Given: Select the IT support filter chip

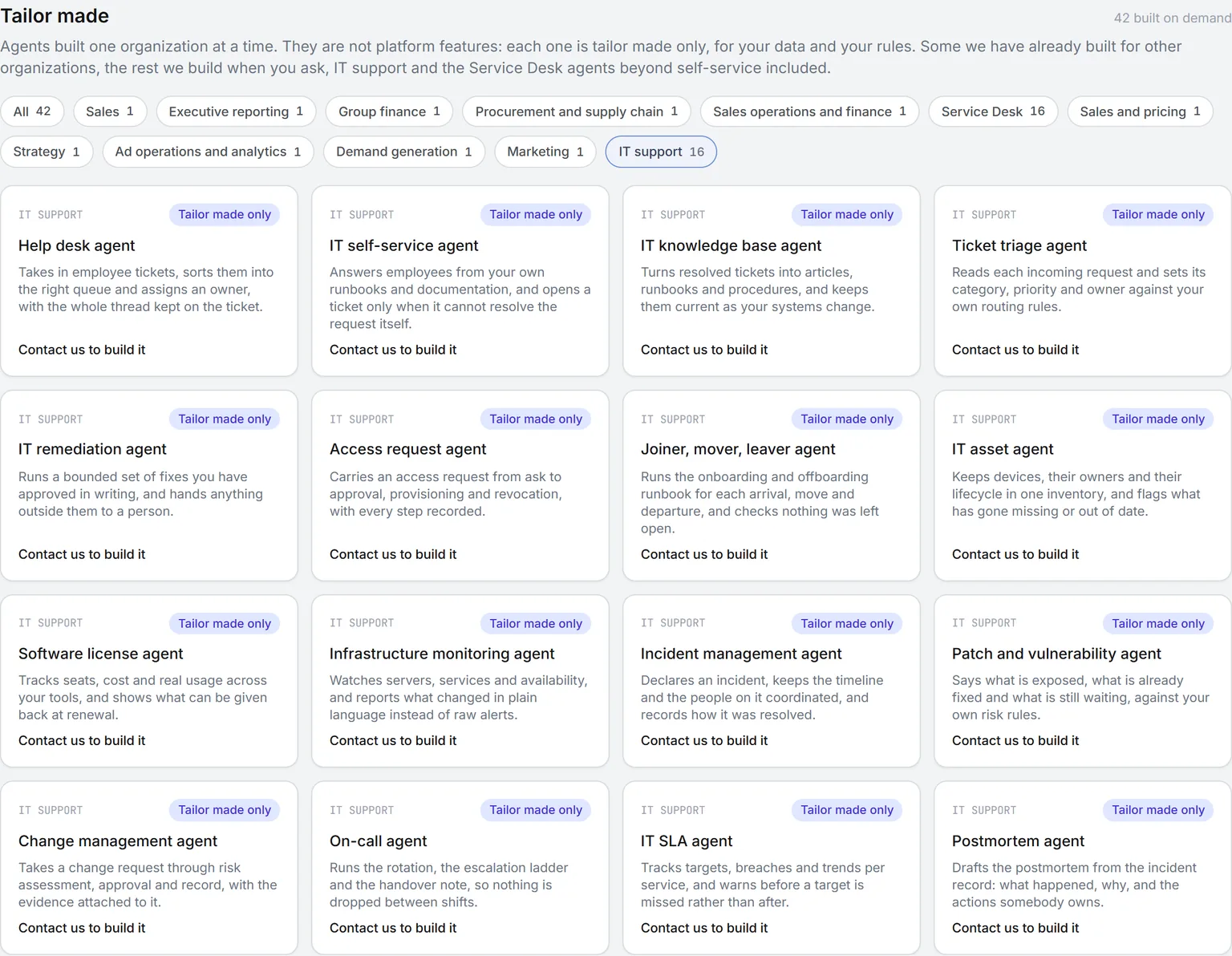Looking at the screenshot, I should (661, 152).
